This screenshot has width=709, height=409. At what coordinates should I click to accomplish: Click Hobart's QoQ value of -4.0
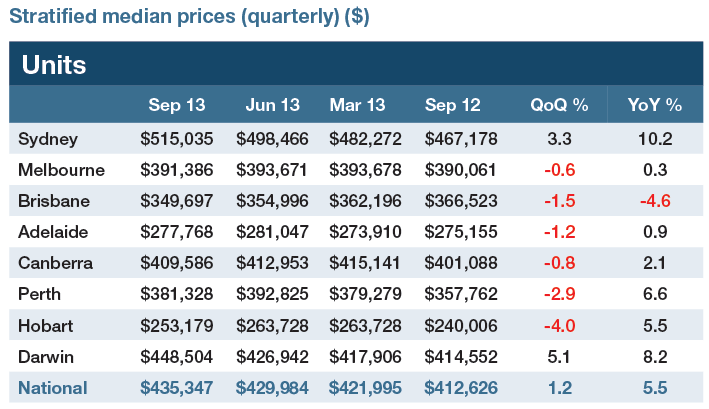(559, 325)
